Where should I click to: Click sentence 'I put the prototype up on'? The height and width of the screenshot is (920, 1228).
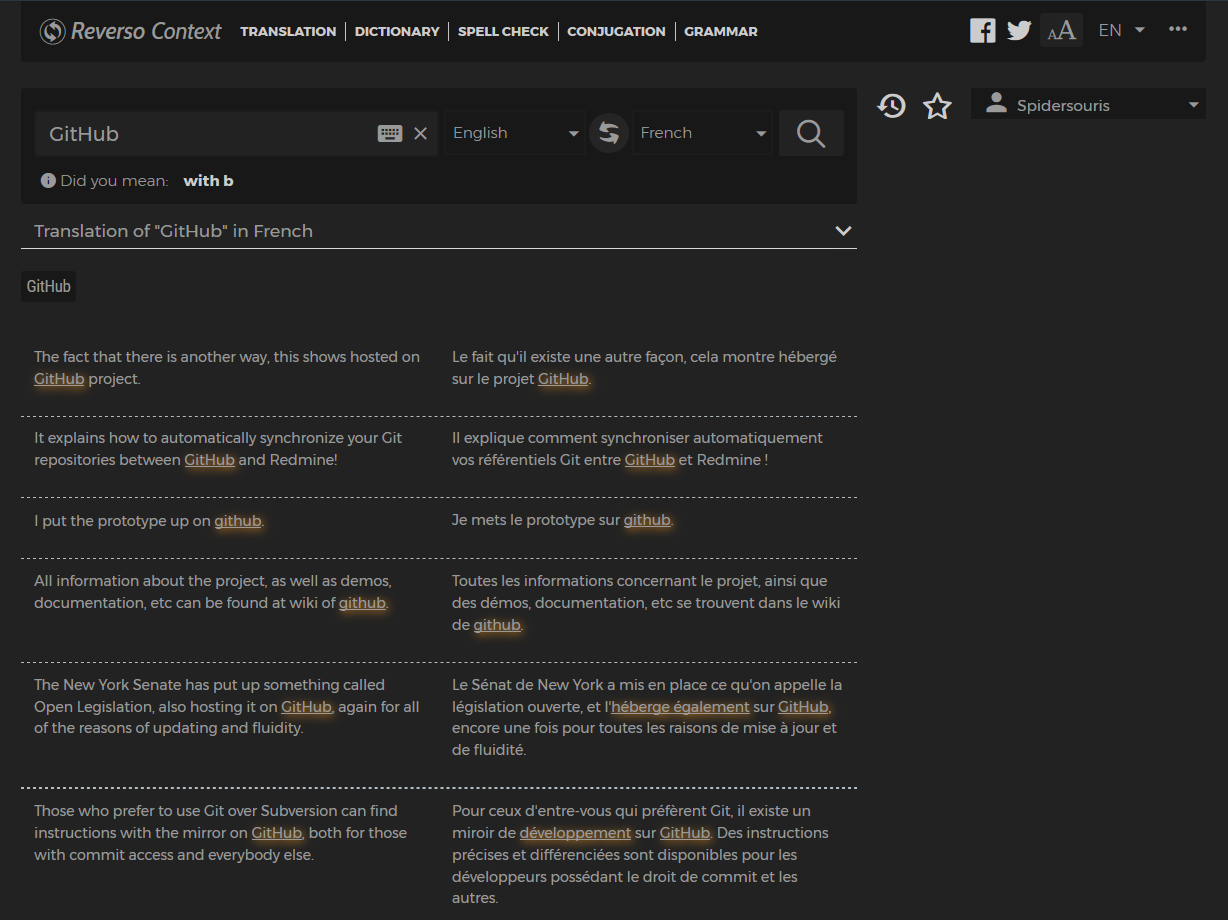pos(149,521)
